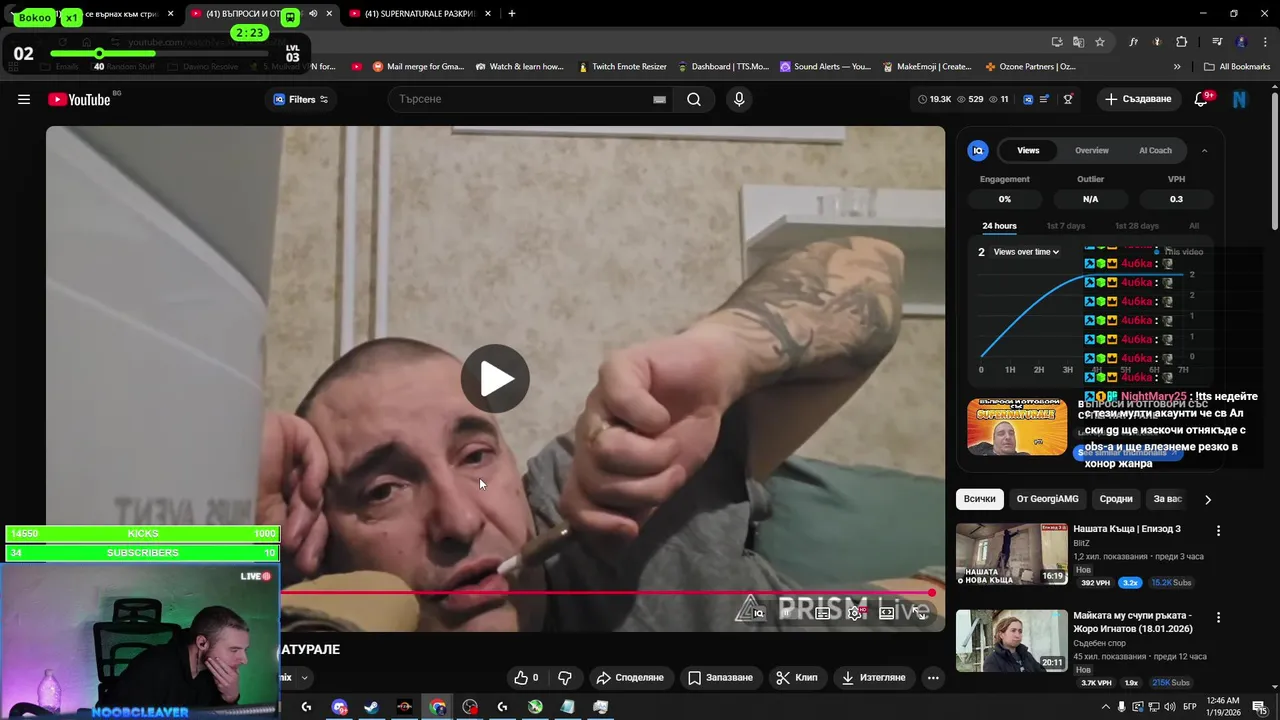Open the channel avatar account menu
This screenshot has width=1280, height=720.
(x=1240, y=99)
